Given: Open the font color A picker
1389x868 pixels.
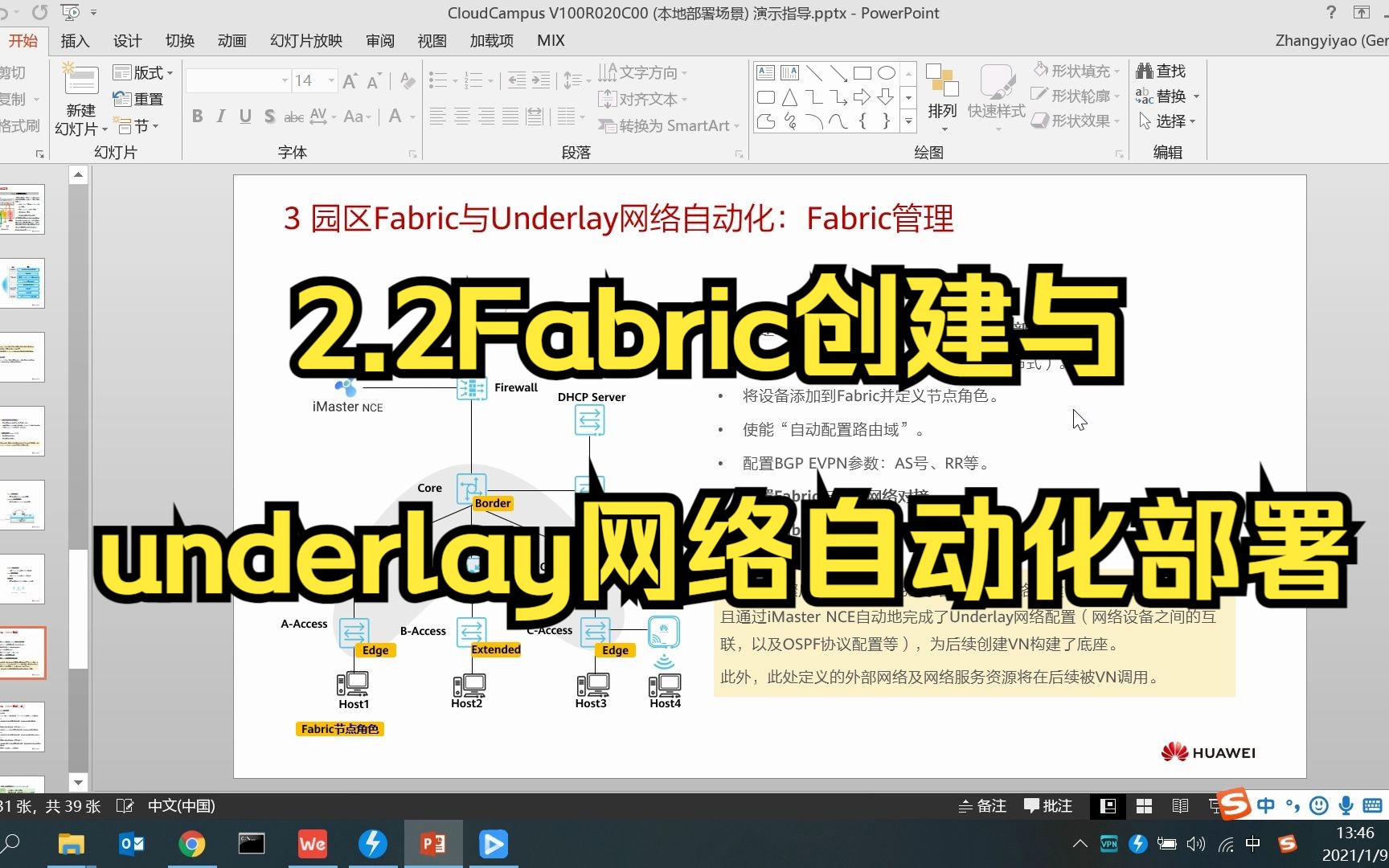Looking at the screenshot, I should click(x=395, y=117).
